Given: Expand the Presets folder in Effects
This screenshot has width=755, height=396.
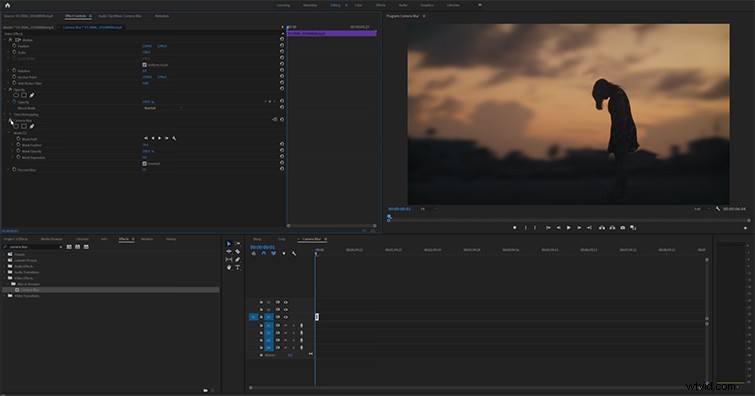Looking at the screenshot, I should click(x=5, y=254).
